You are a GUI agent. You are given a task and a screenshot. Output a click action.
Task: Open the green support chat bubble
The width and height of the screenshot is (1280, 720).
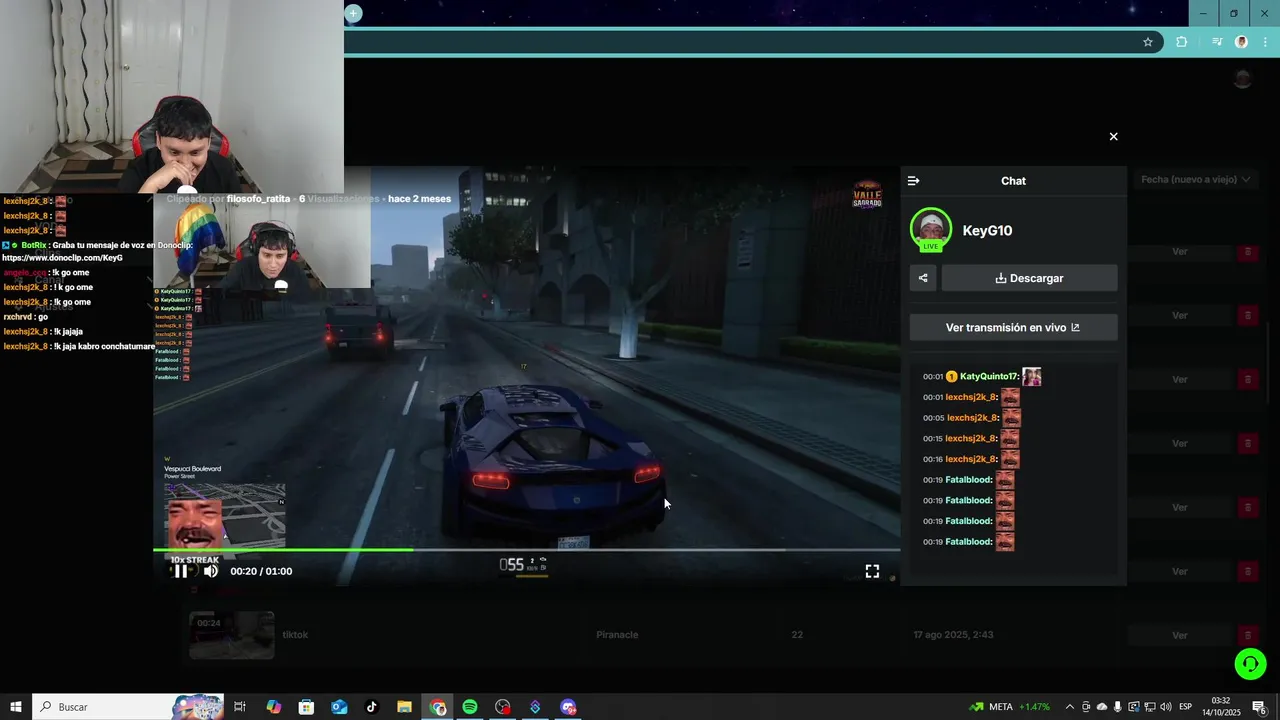(x=1250, y=663)
